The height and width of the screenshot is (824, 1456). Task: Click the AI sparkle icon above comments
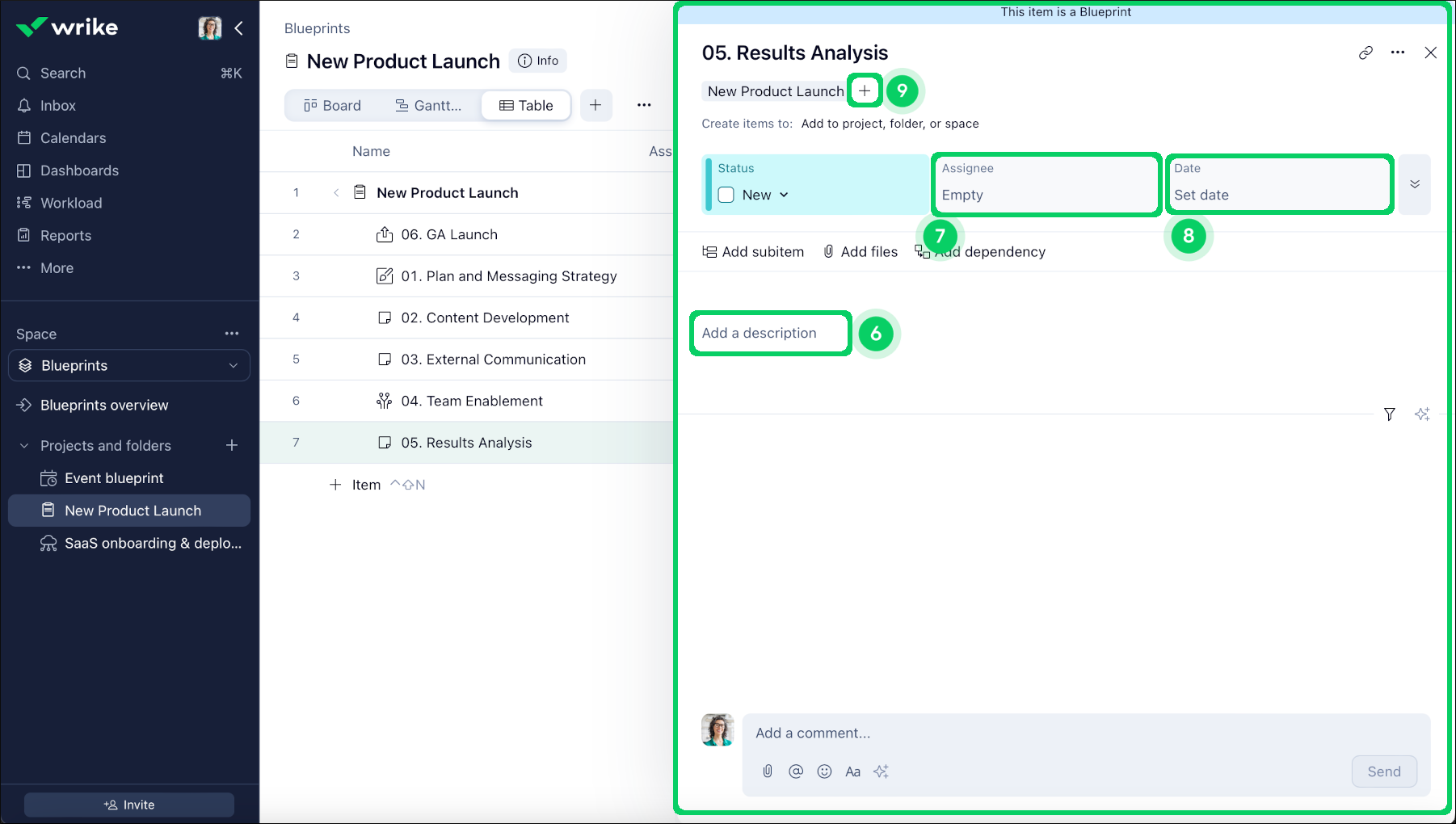1422,414
